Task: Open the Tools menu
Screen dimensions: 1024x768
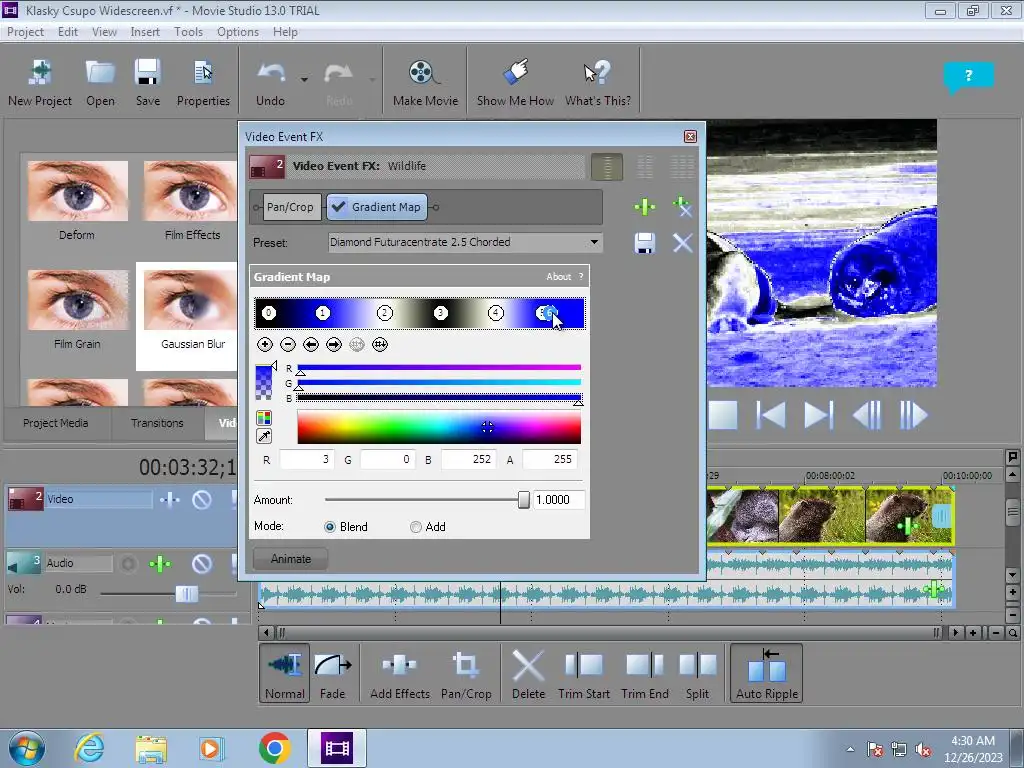Action: point(188,32)
